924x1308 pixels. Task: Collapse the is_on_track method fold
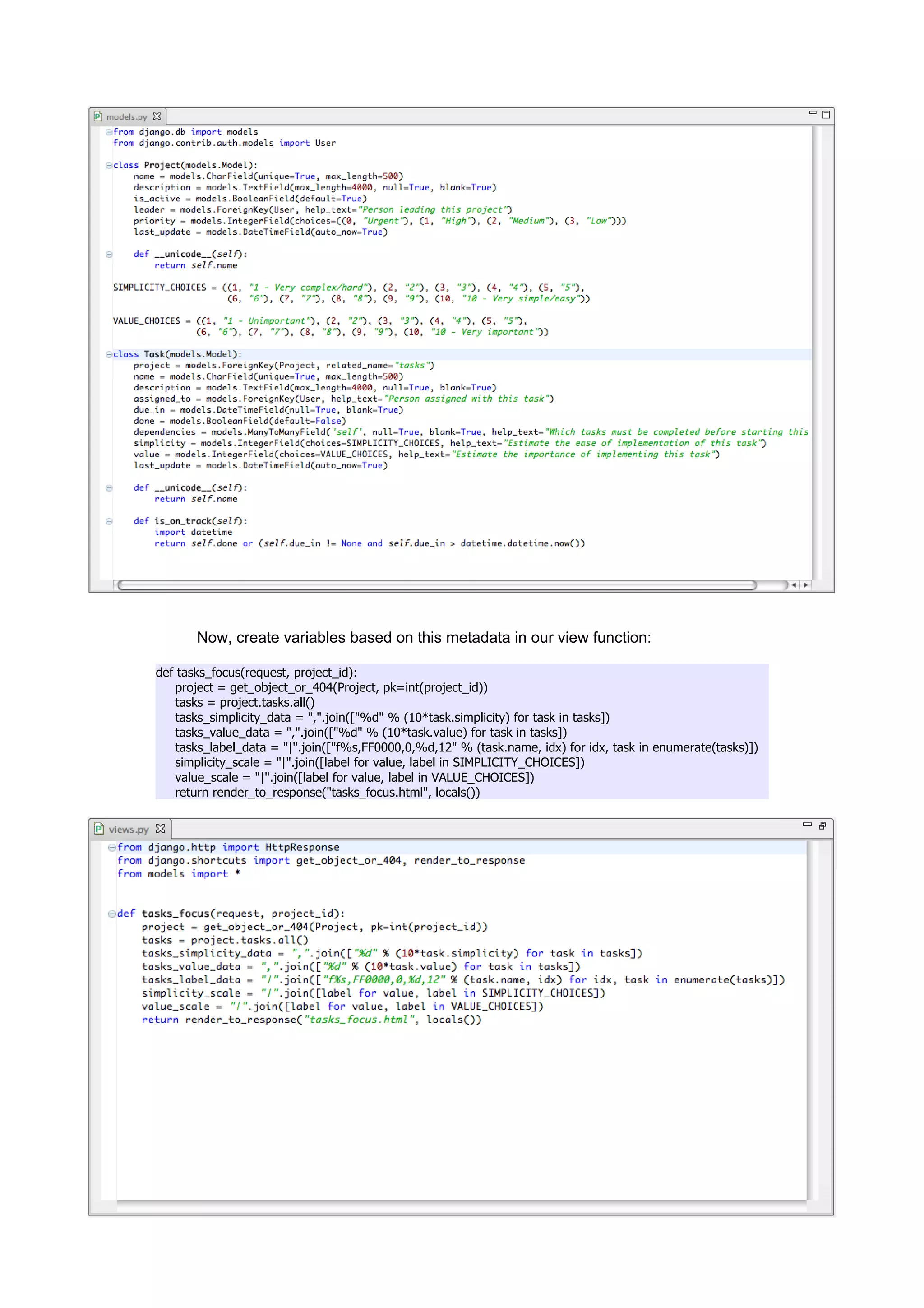coord(109,521)
